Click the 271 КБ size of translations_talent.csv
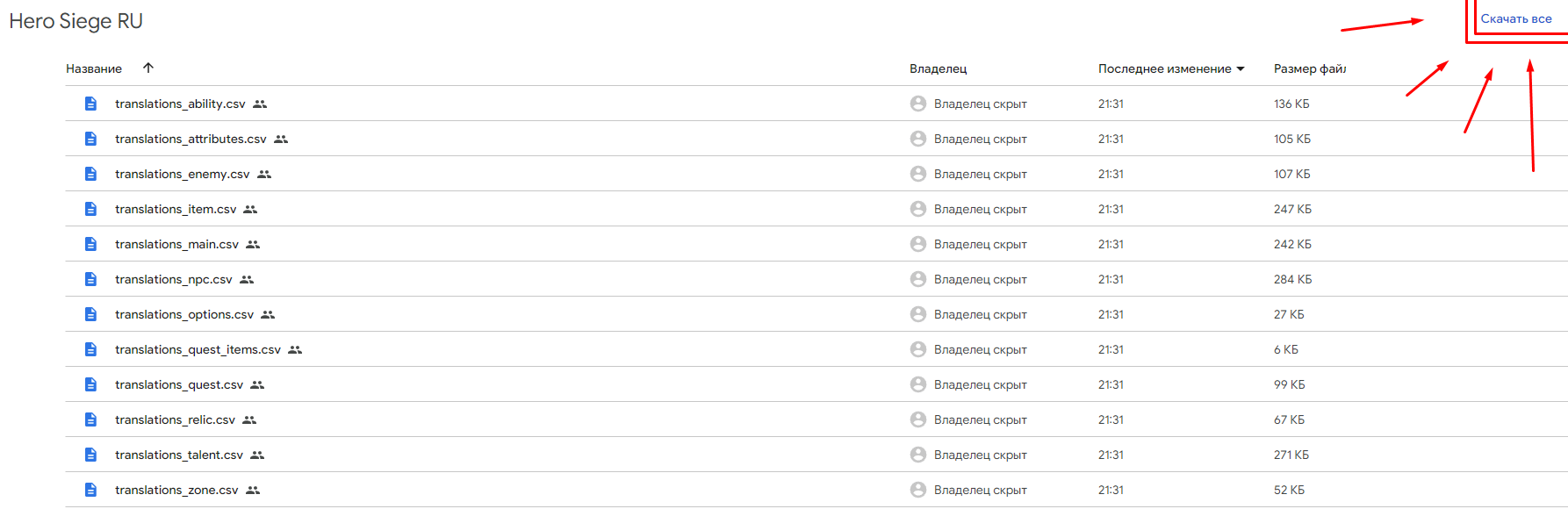1568x509 pixels. 1291,455
